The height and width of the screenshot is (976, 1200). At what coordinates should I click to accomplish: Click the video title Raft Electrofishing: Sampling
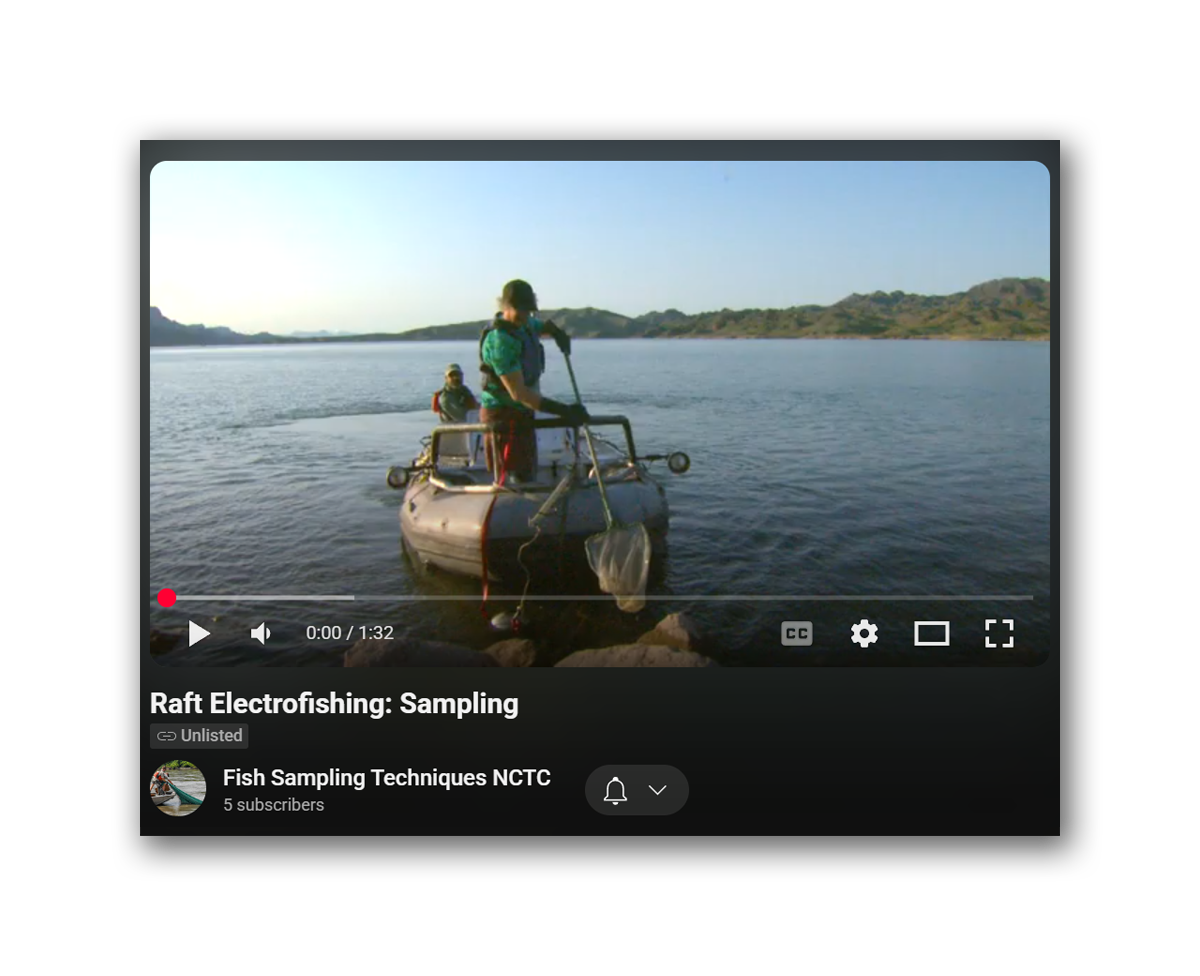tap(334, 703)
